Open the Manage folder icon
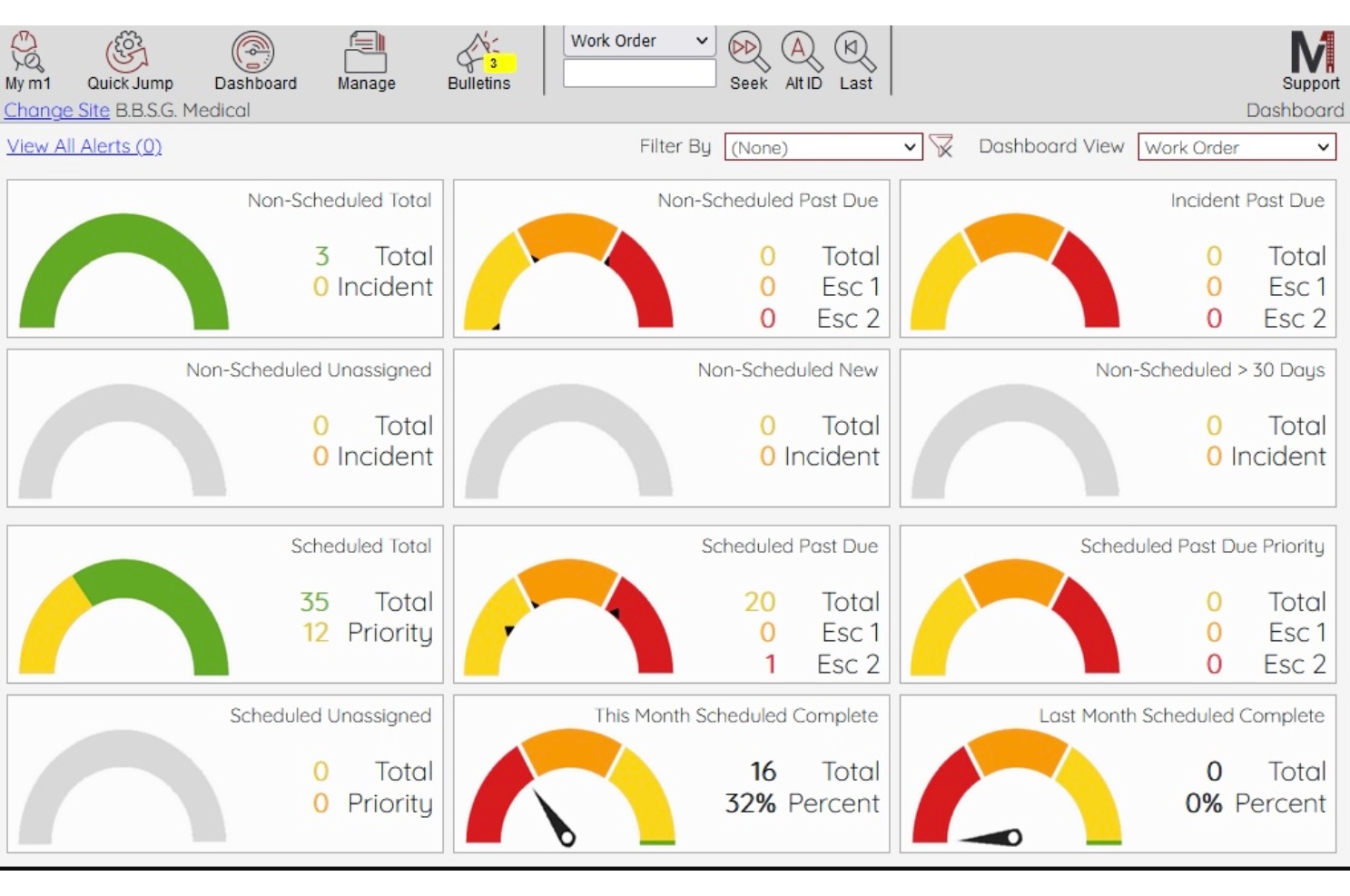 point(366,53)
